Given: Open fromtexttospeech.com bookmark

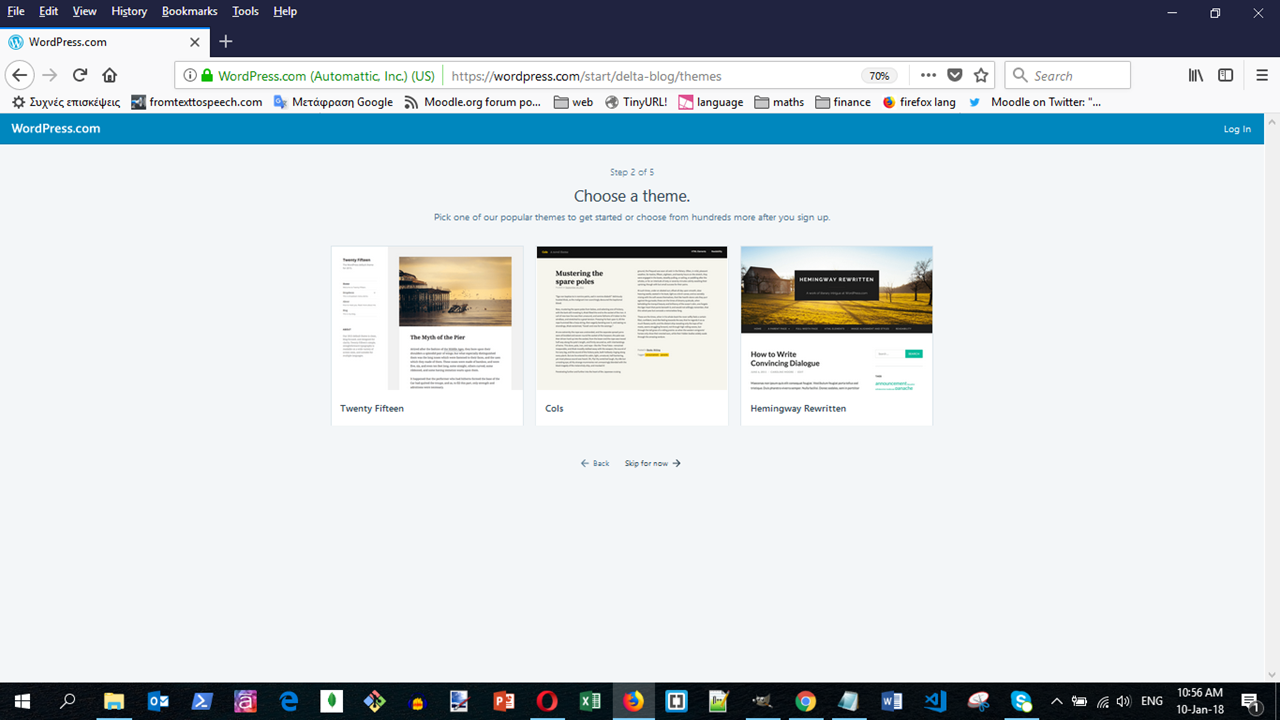Looking at the screenshot, I should [197, 102].
